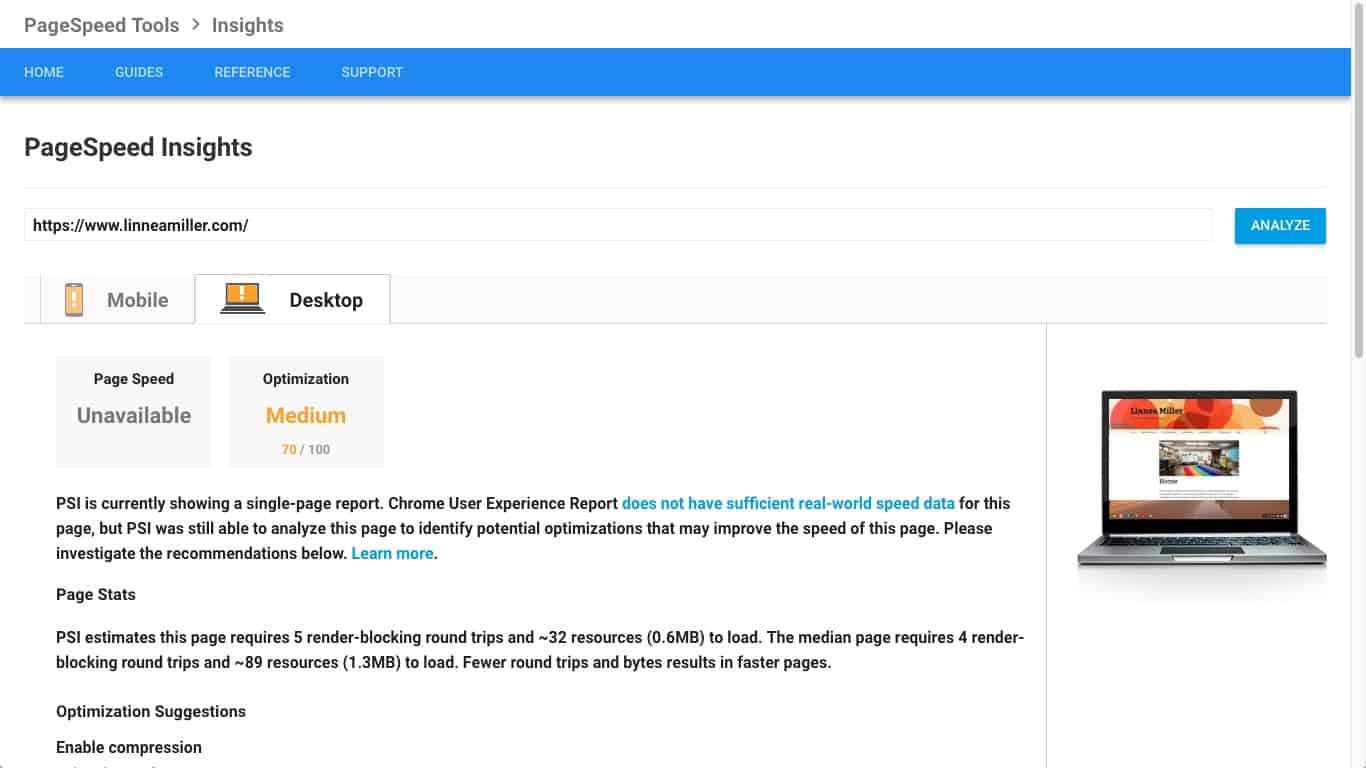Open the GUIDES navigation item

coord(139,72)
